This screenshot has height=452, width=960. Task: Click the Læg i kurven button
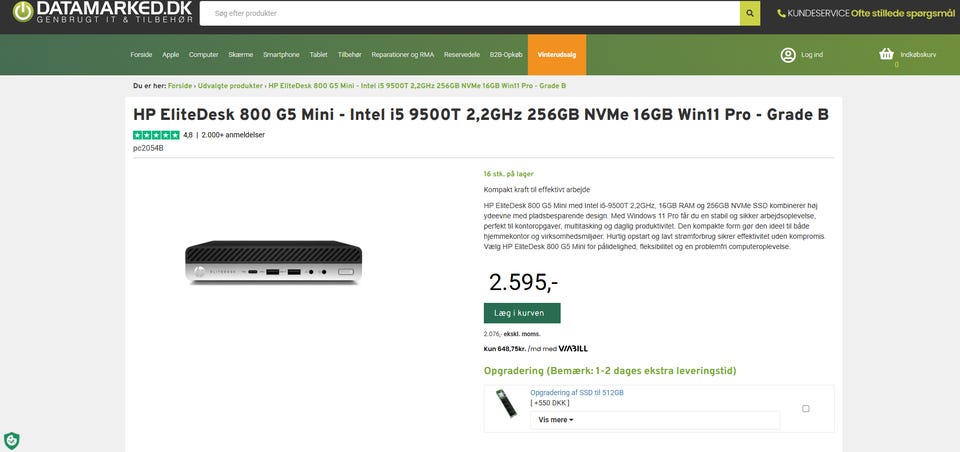522,313
